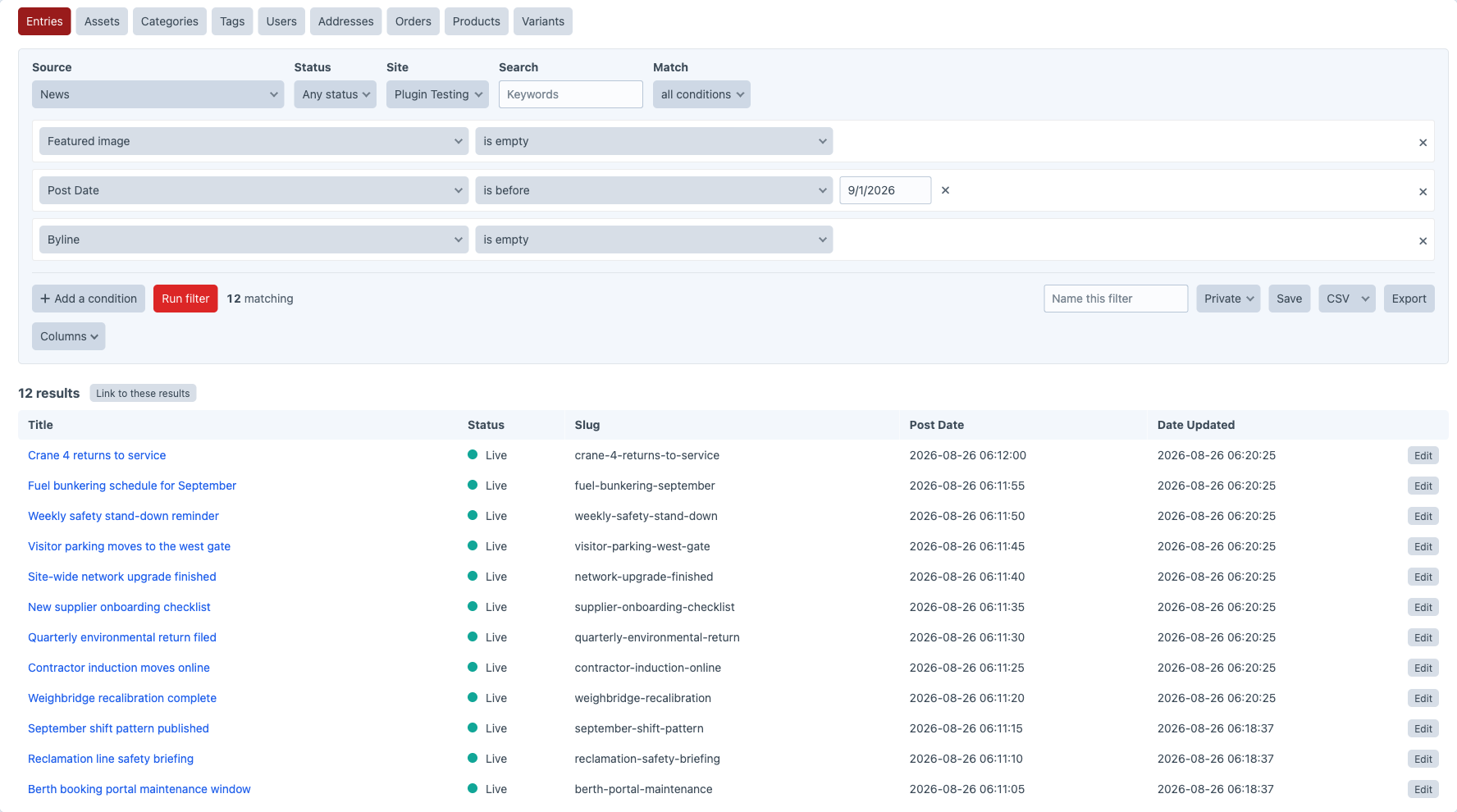The image size is (1457, 812).
Task: Switch to the Entries tab
Action: [44, 21]
